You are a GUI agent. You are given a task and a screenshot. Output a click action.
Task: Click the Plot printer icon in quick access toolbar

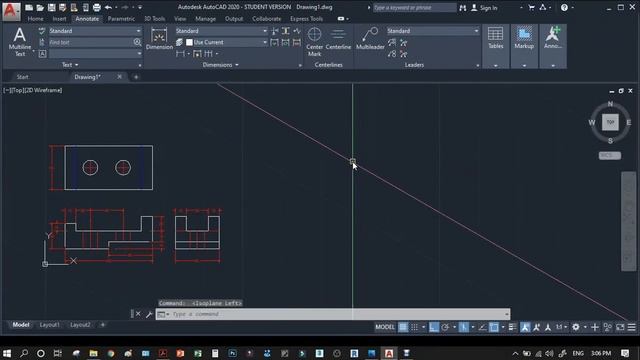click(96, 7)
